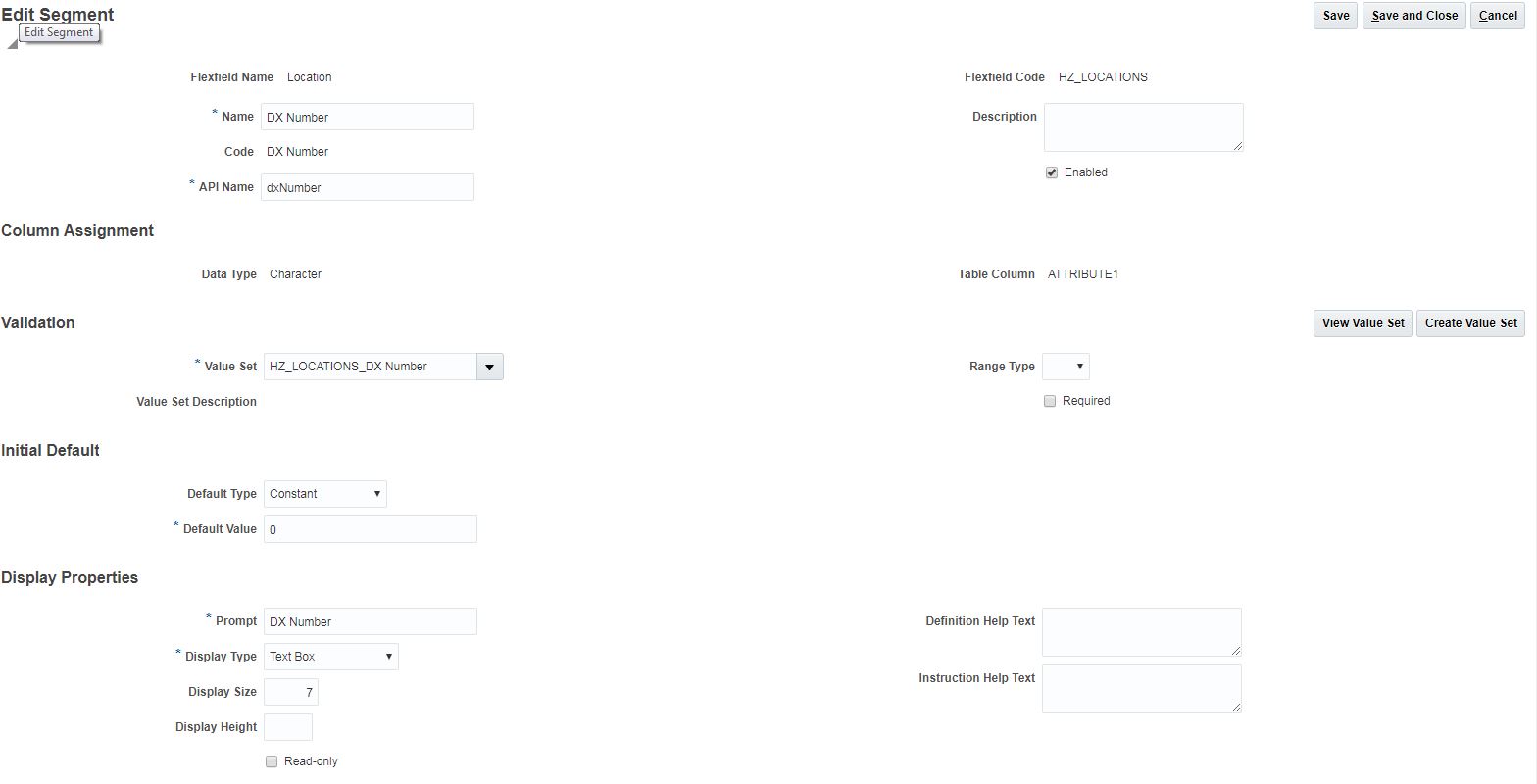Image resolution: width=1537 pixels, height=784 pixels.
Task: Edit the Prompt field
Action: coord(370,620)
